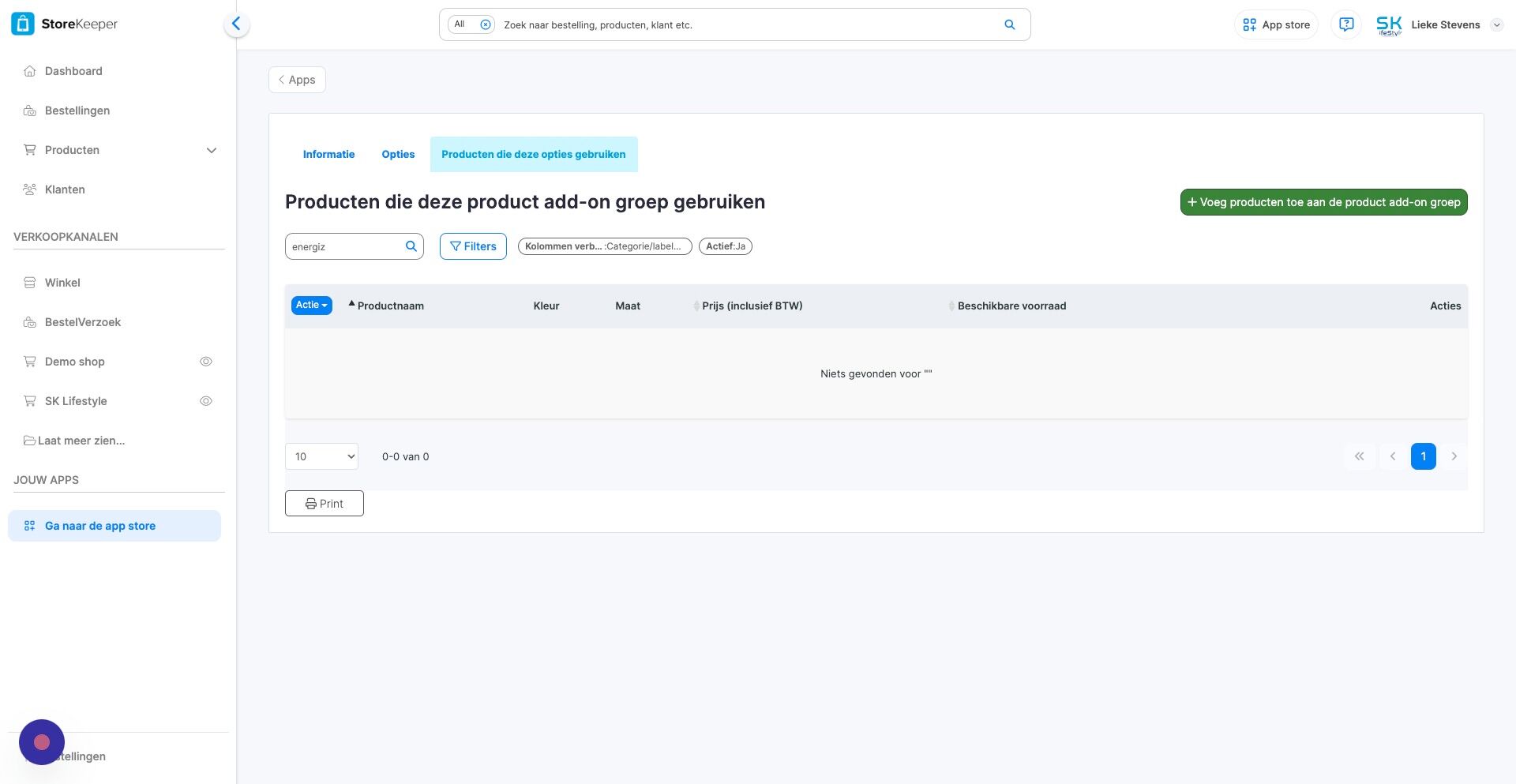Image resolution: width=1516 pixels, height=784 pixels.
Task: Open the help chat icon in header
Action: [1346, 24]
